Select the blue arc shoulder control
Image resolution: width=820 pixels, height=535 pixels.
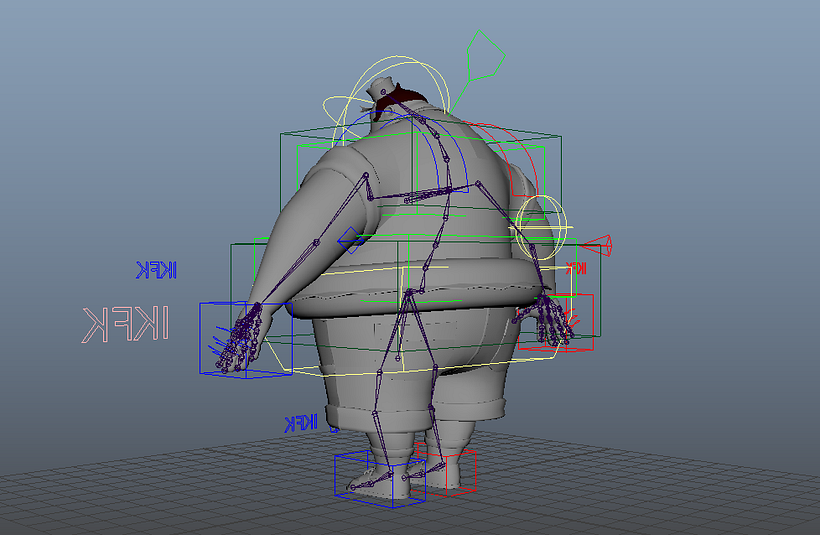[403, 152]
